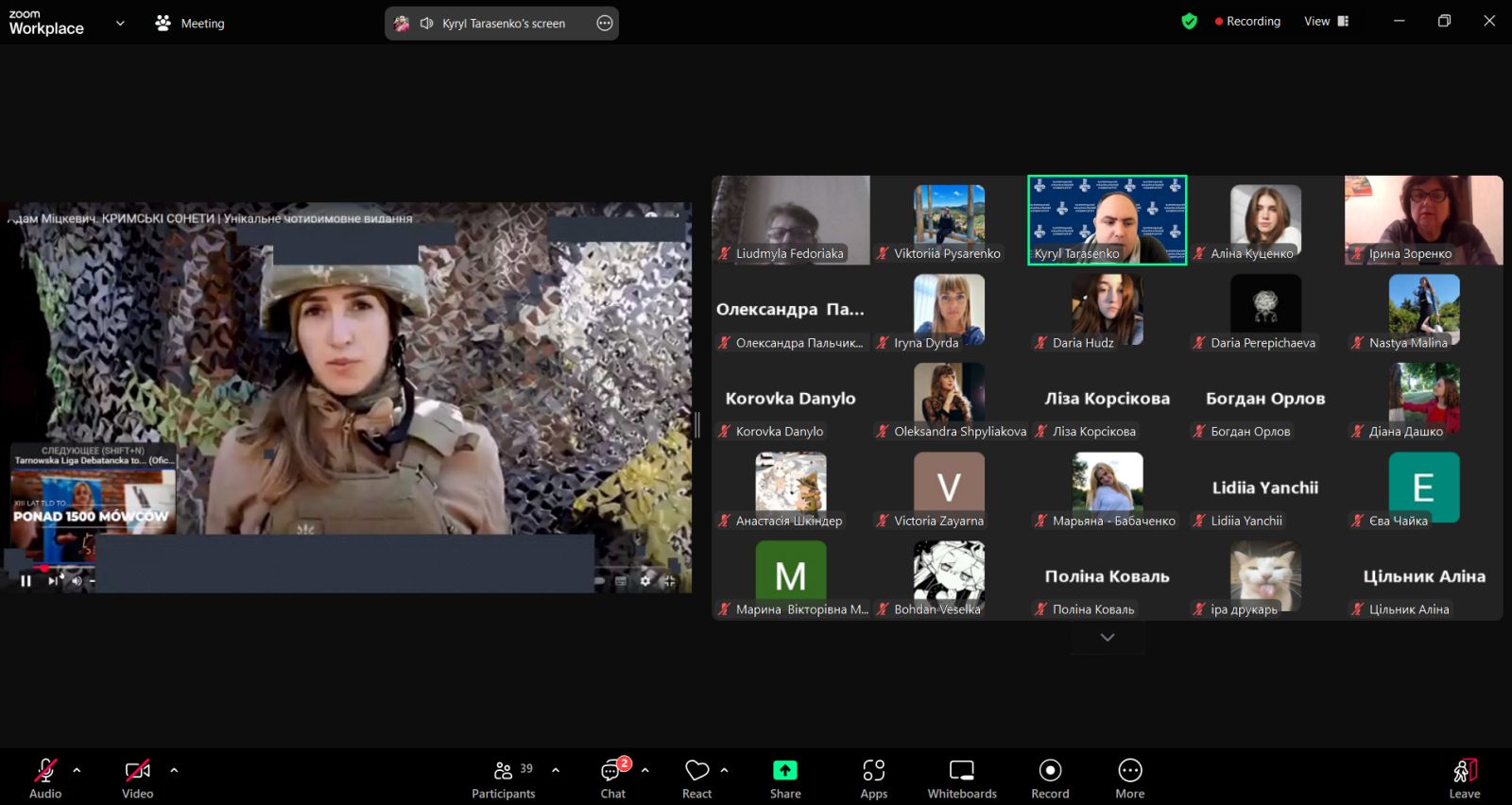The image size is (1512, 805).
Task: Turn on camera with Video button
Action: [x=138, y=779]
